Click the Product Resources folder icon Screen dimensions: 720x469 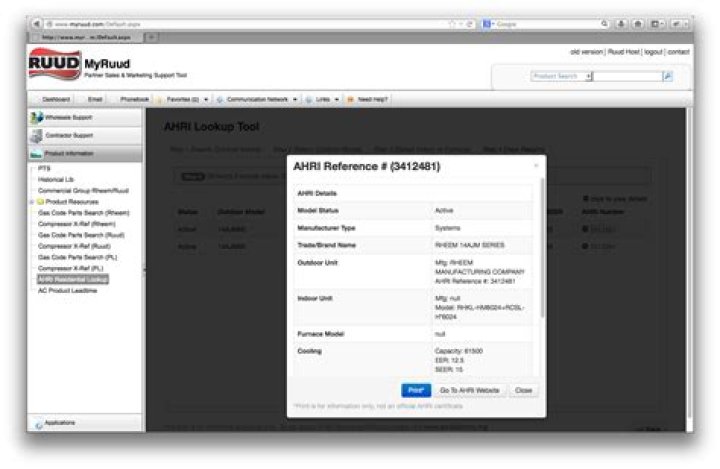pyautogui.click(x=40, y=202)
